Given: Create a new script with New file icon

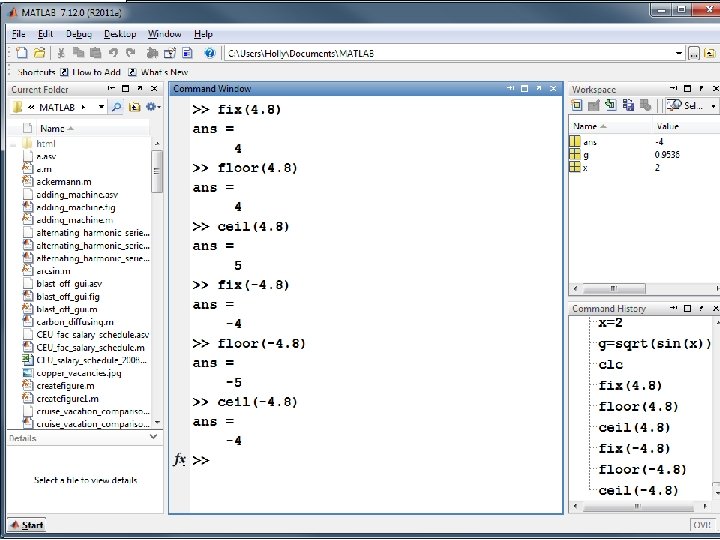Looking at the screenshot, I should point(22,53).
